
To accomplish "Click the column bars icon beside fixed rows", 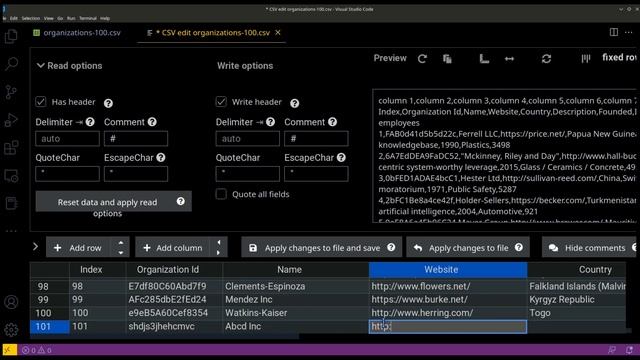I will tap(586, 59).
